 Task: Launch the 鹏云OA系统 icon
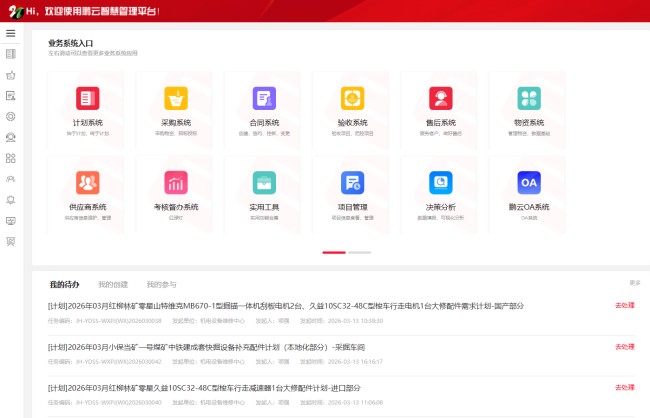click(529, 182)
